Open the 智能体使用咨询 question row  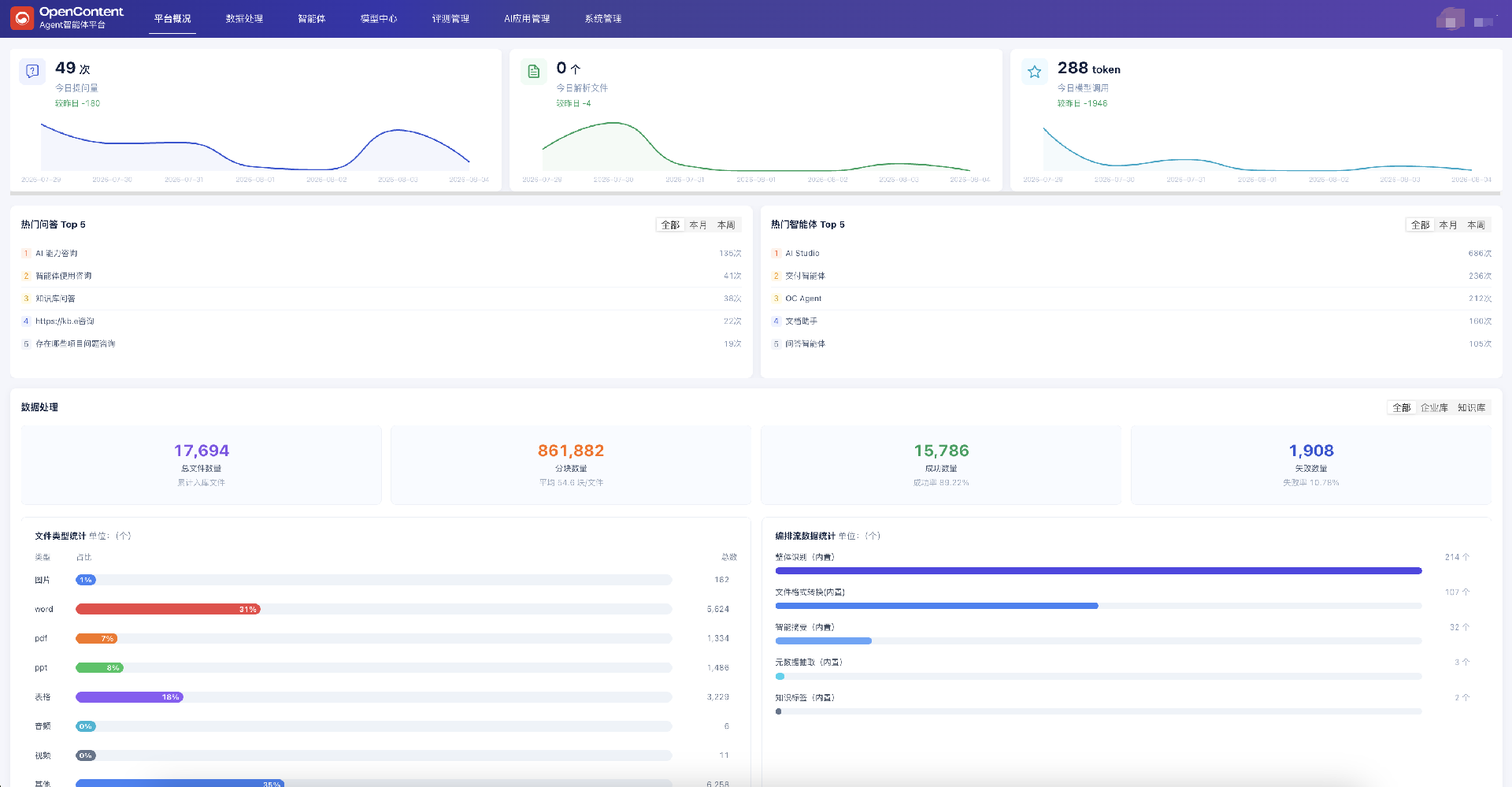point(381,277)
